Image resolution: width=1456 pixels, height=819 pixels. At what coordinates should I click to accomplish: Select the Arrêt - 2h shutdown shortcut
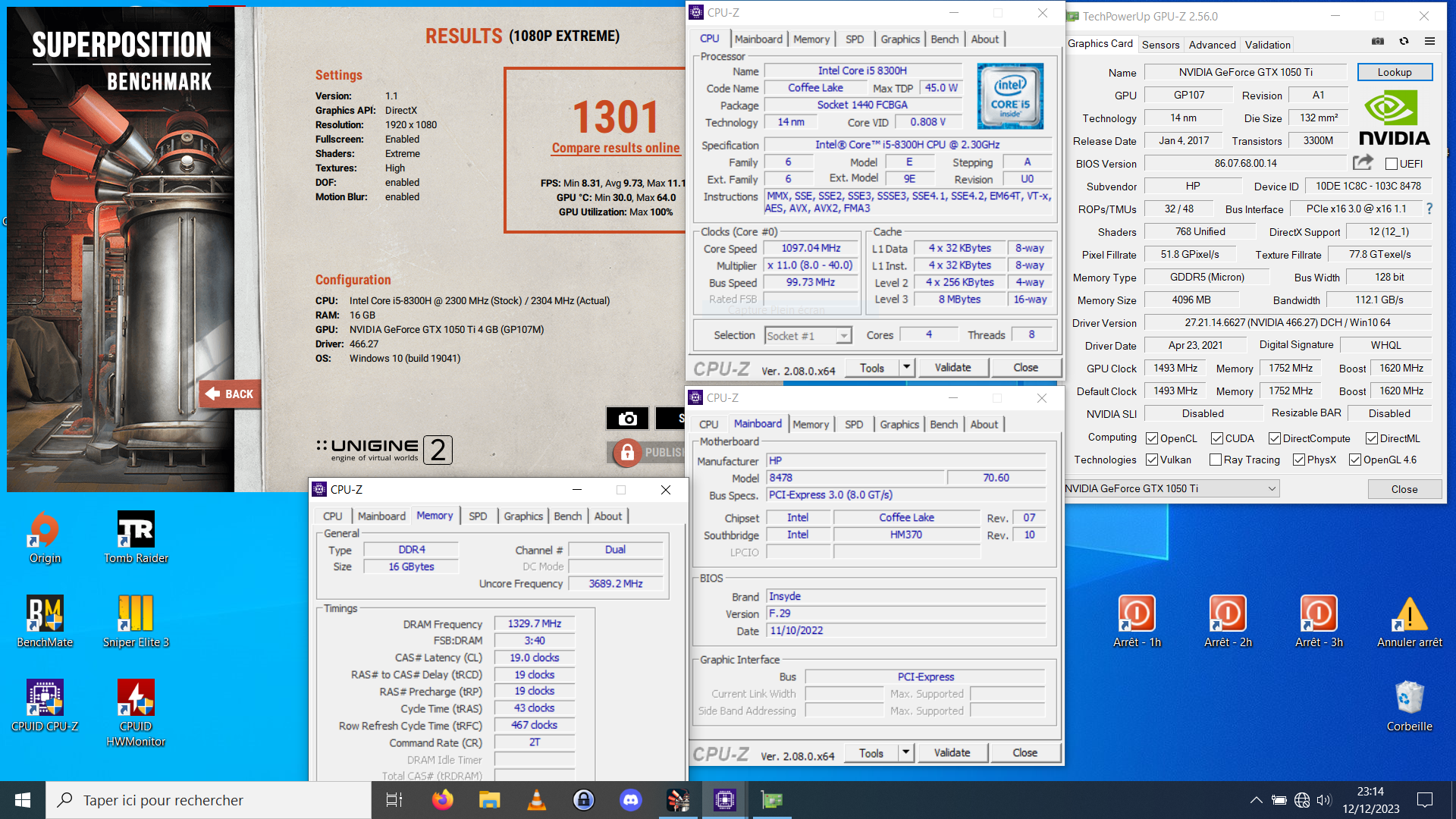click(x=1228, y=622)
